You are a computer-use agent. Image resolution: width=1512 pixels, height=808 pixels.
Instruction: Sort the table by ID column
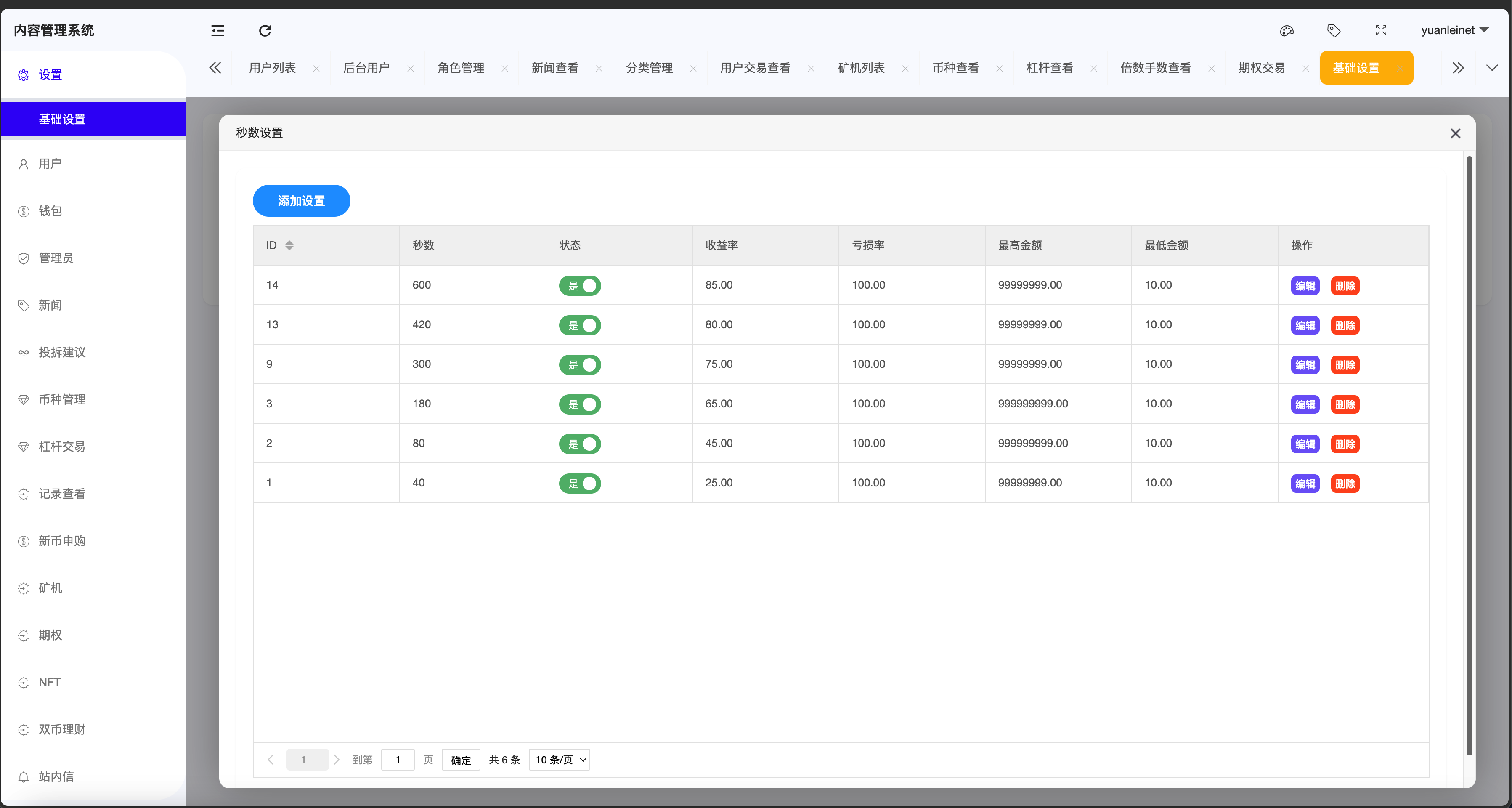click(289, 245)
